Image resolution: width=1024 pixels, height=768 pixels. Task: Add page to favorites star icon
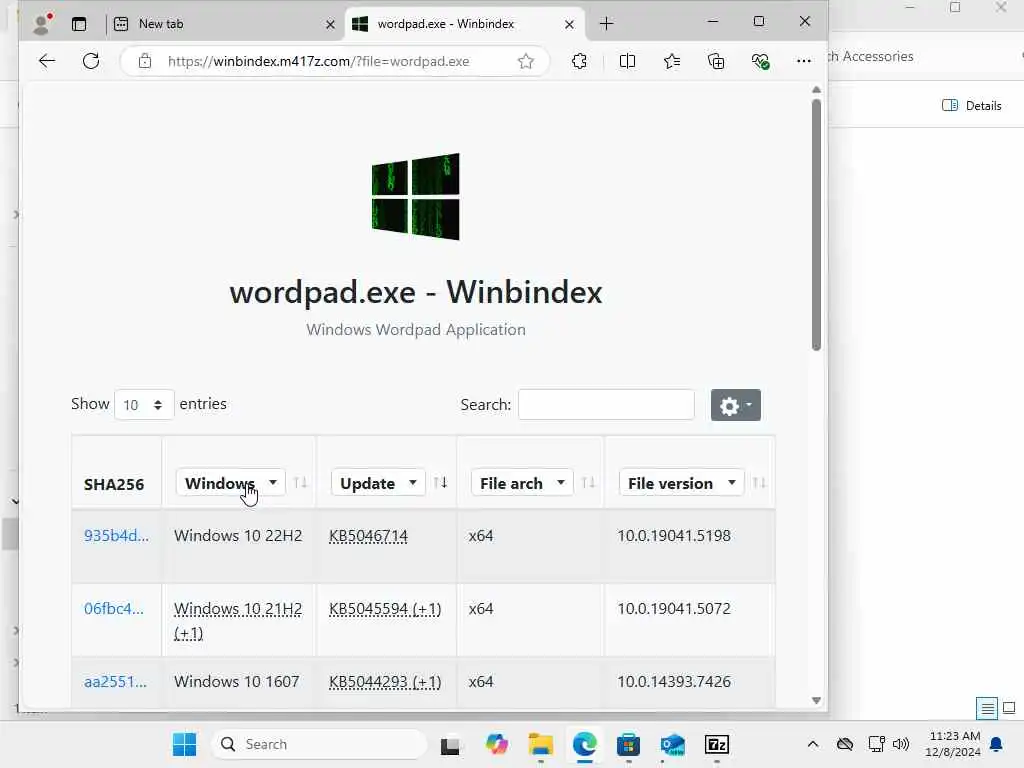pyautogui.click(x=526, y=61)
